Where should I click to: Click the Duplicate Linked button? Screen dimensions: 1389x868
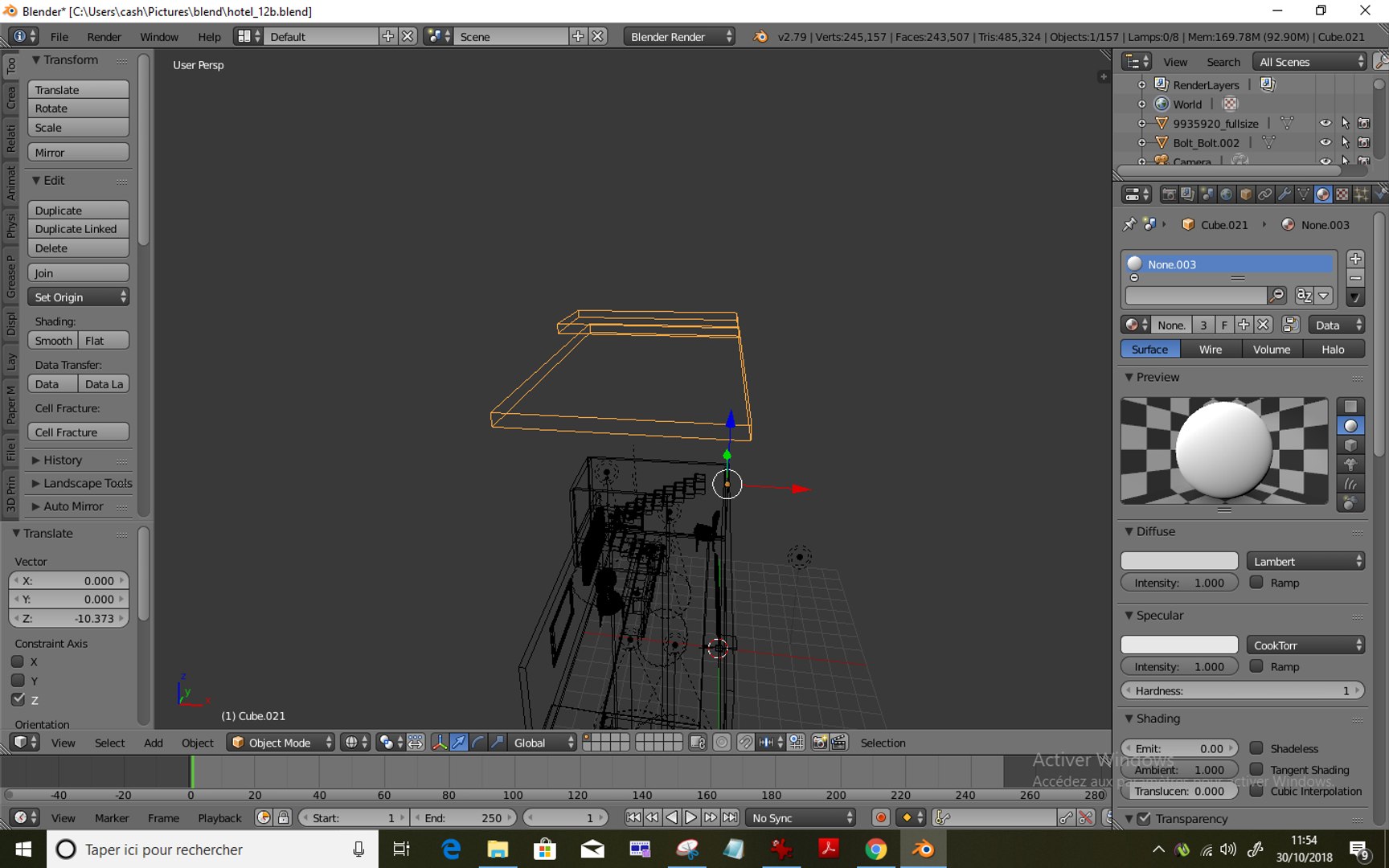tap(78, 229)
